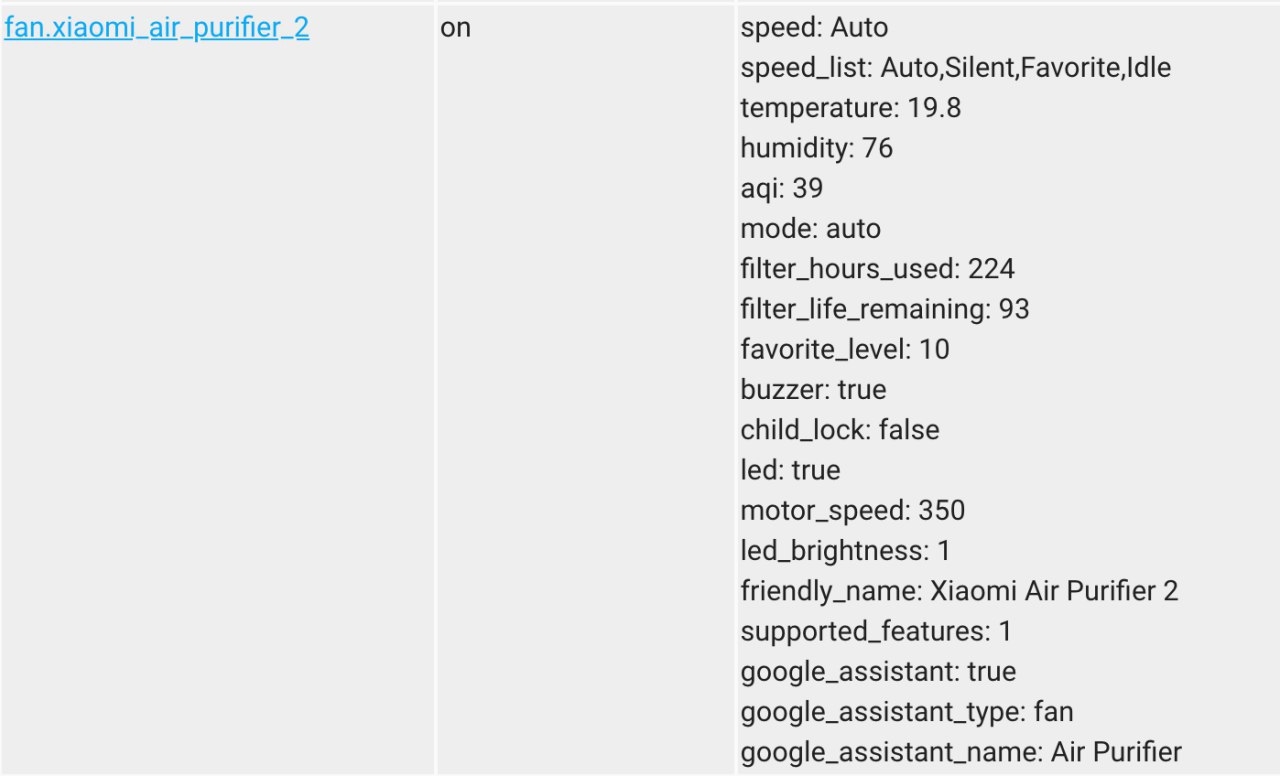The height and width of the screenshot is (776, 1280).
Task: Open the fan.xiaomi_air_purifier_2 entity link
Action: point(157,28)
